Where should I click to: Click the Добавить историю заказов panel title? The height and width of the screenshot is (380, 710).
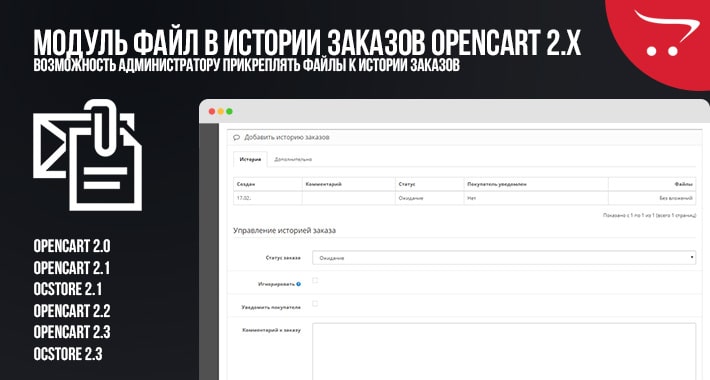[287, 137]
